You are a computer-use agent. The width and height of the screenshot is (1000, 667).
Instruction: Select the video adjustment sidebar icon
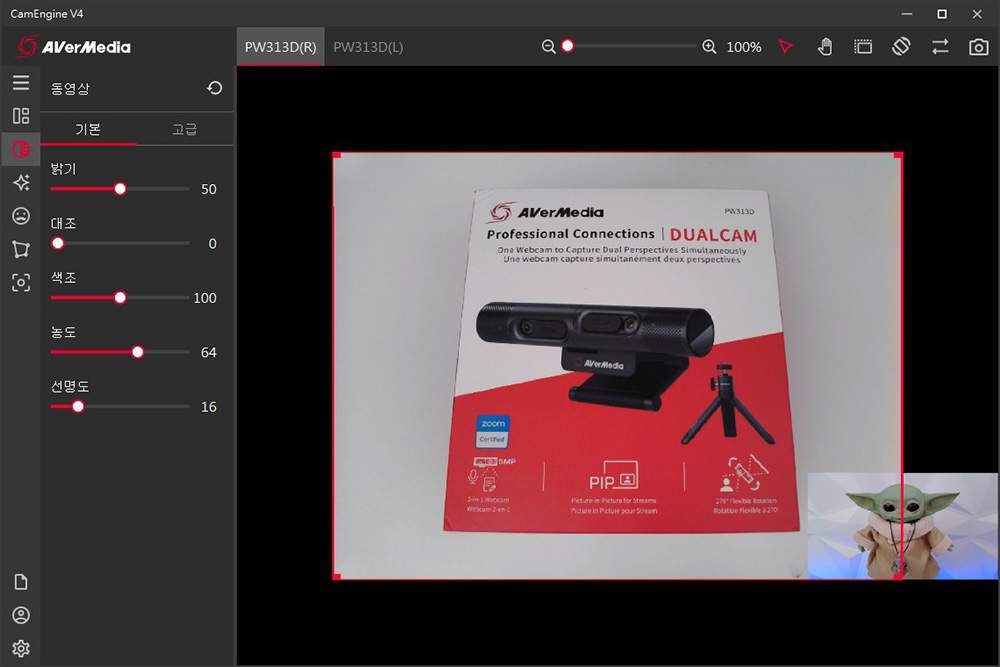(x=21, y=149)
